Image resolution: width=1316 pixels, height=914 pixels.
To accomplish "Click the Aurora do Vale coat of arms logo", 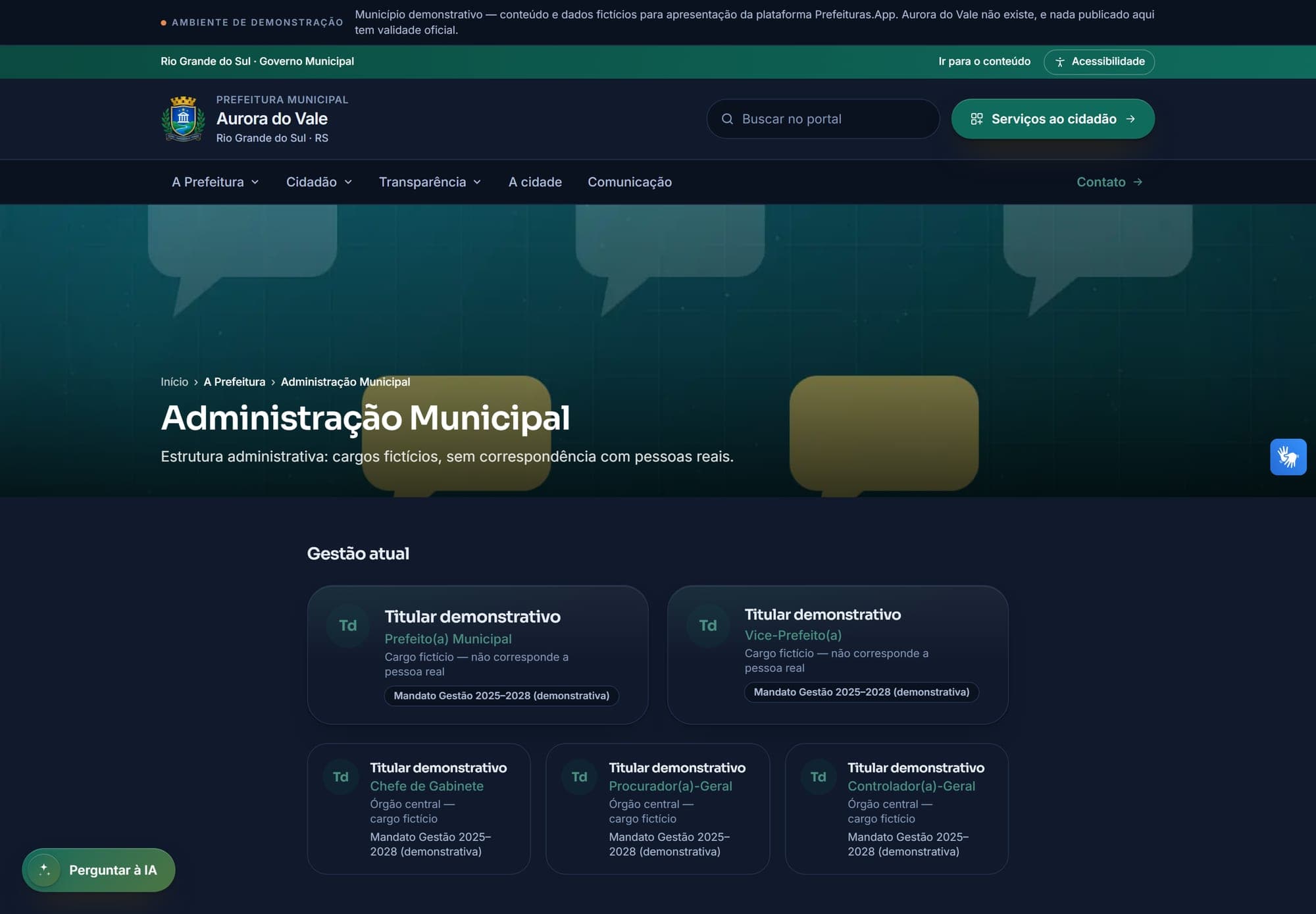I will [x=183, y=119].
